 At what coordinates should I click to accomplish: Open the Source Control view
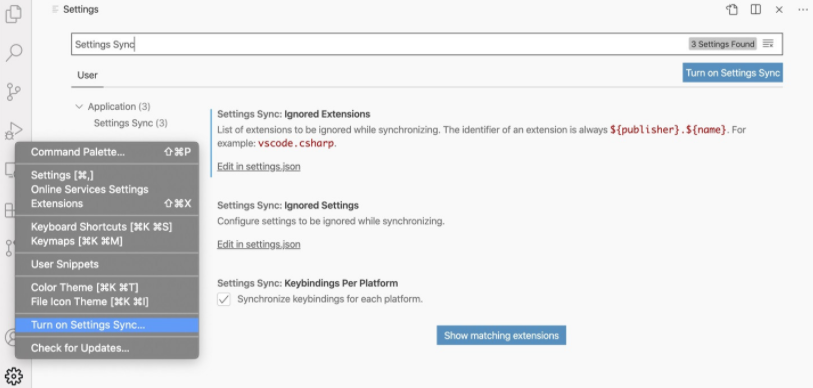(13, 91)
